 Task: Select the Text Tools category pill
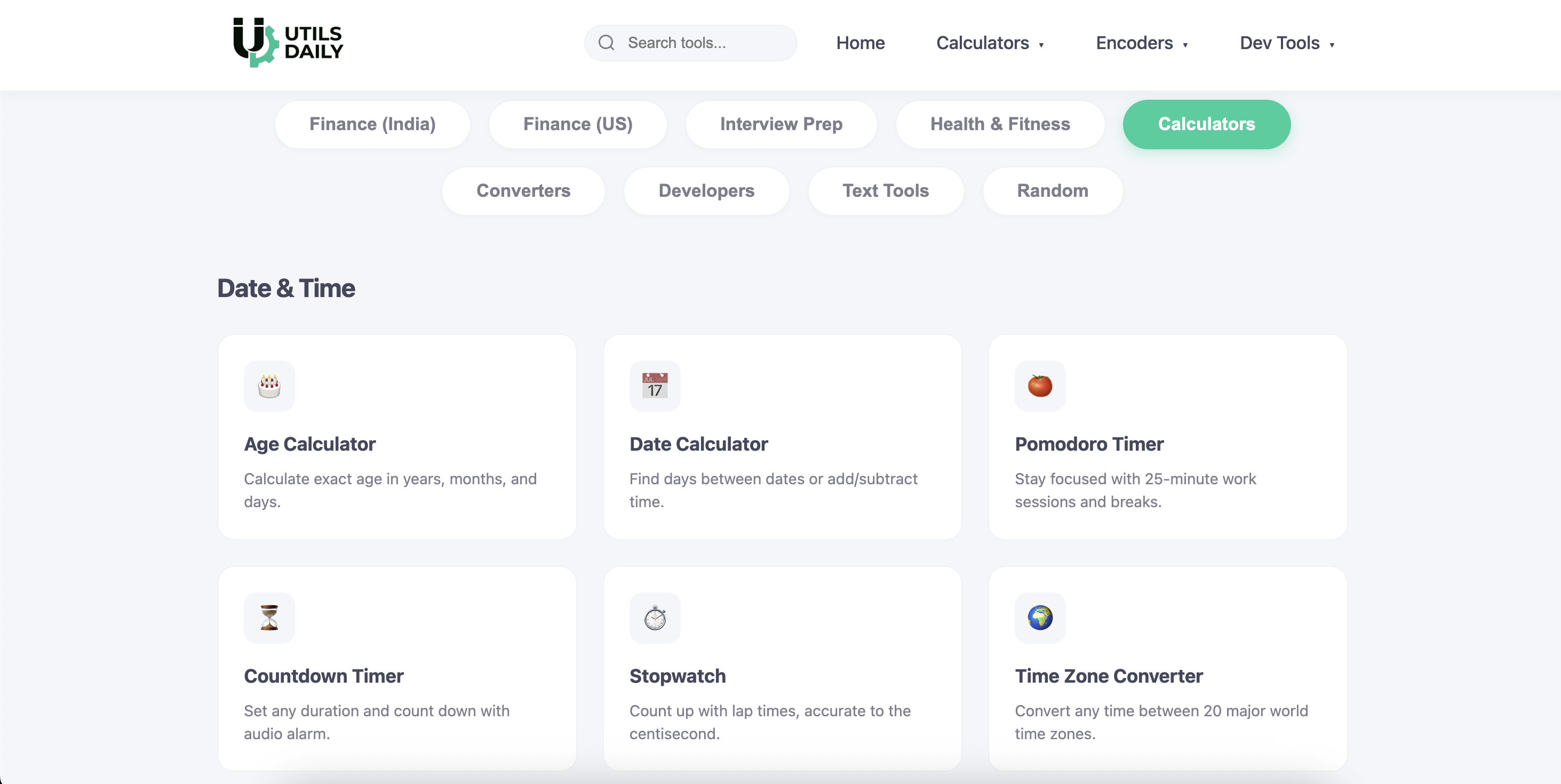coord(886,191)
